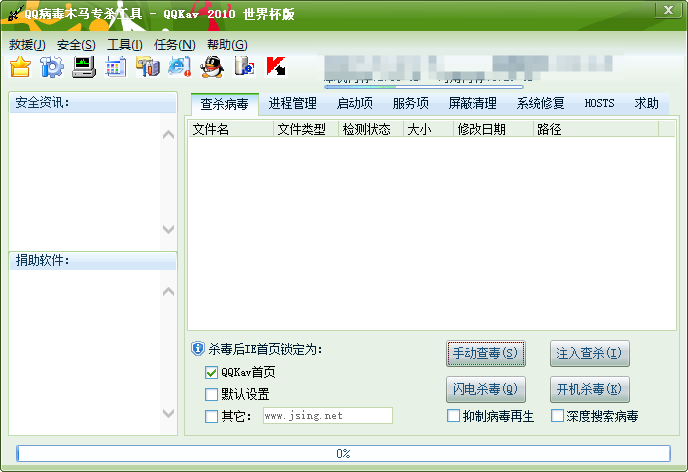
Task: Click the 开机杀毒(K) button
Action: 590,390
